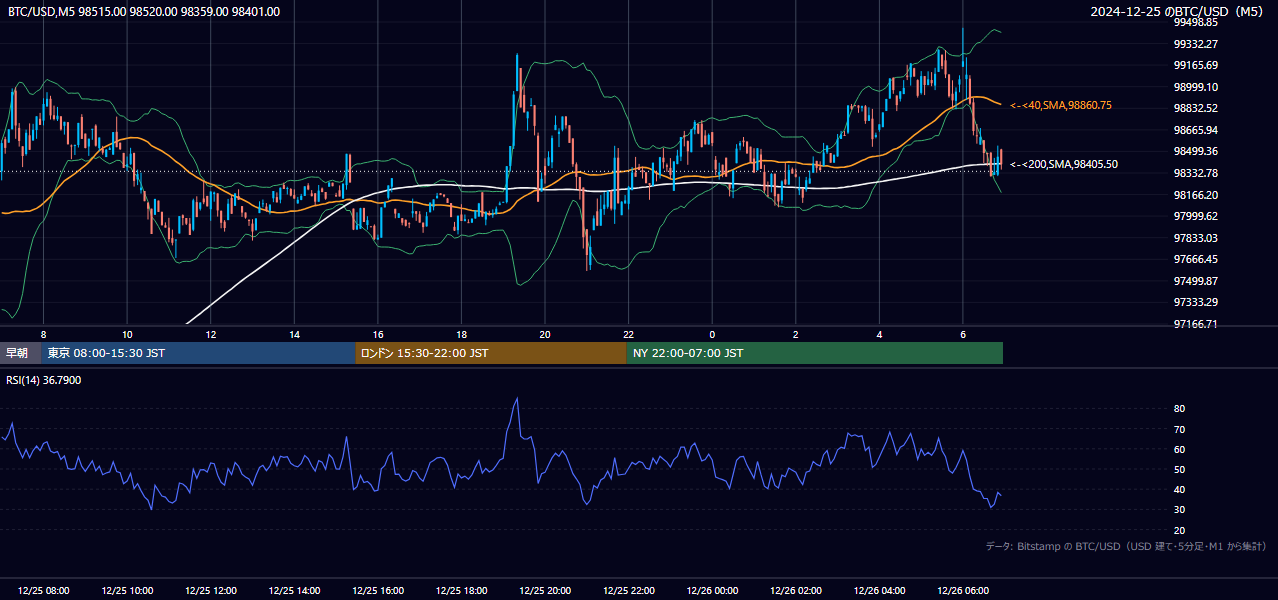Click the bottom time label 12/25 14:00
This screenshot has width=1278, height=600.
[294, 591]
